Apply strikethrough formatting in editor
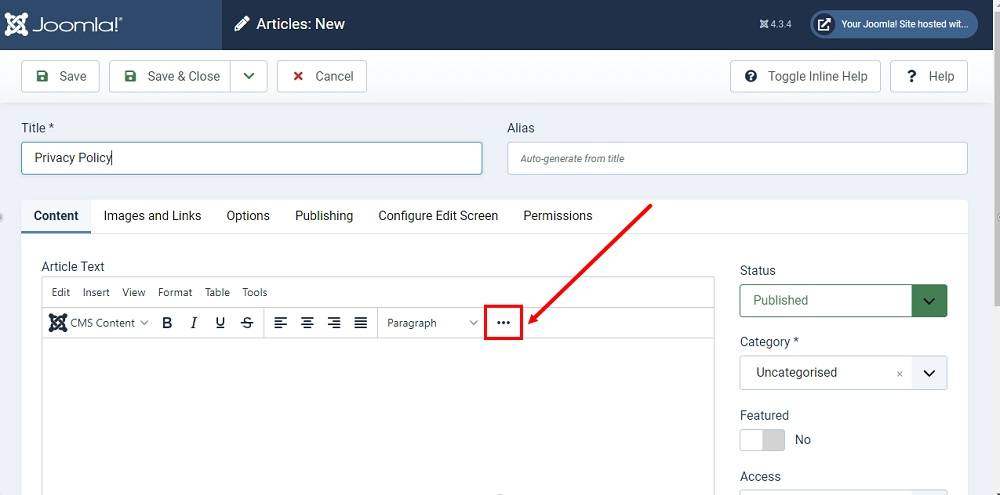Viewport: 1000px width, 495px height. (247, 323)
